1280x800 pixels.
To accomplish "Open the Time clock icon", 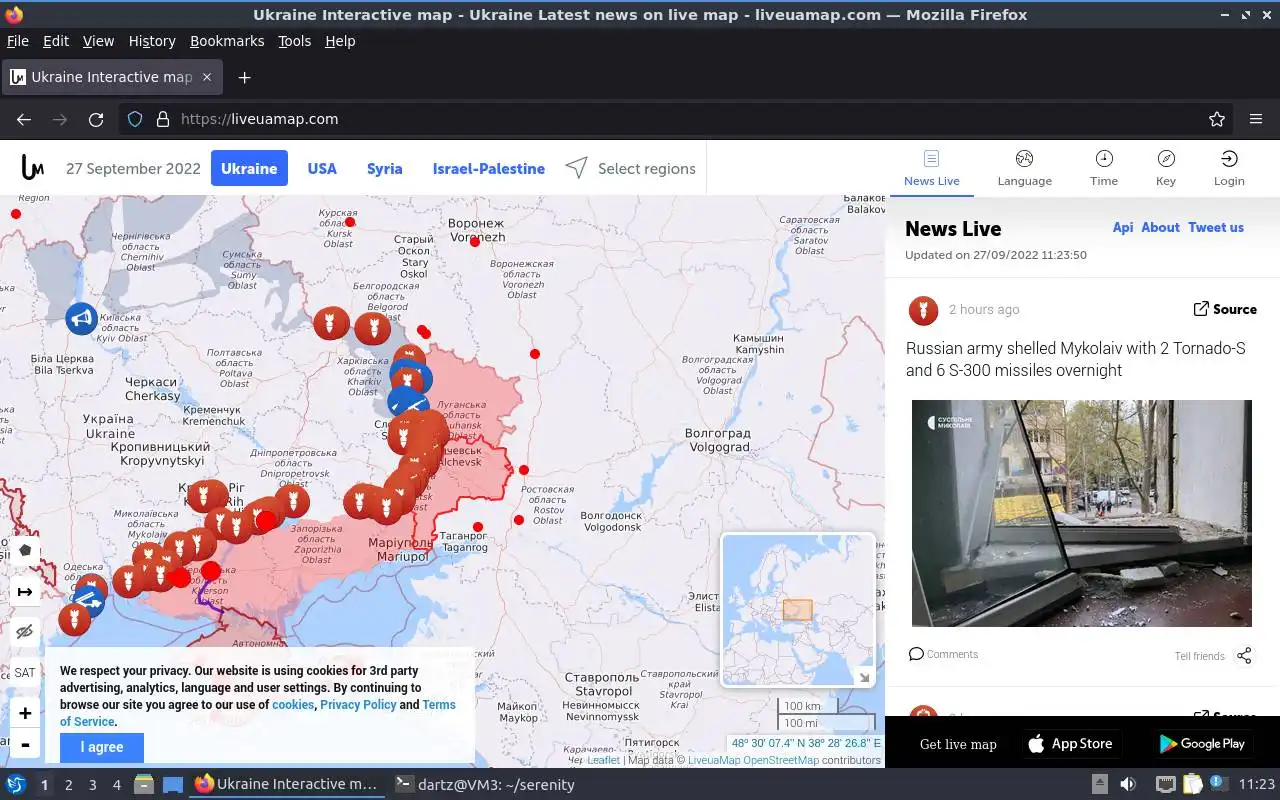I will coord(1104,159).
